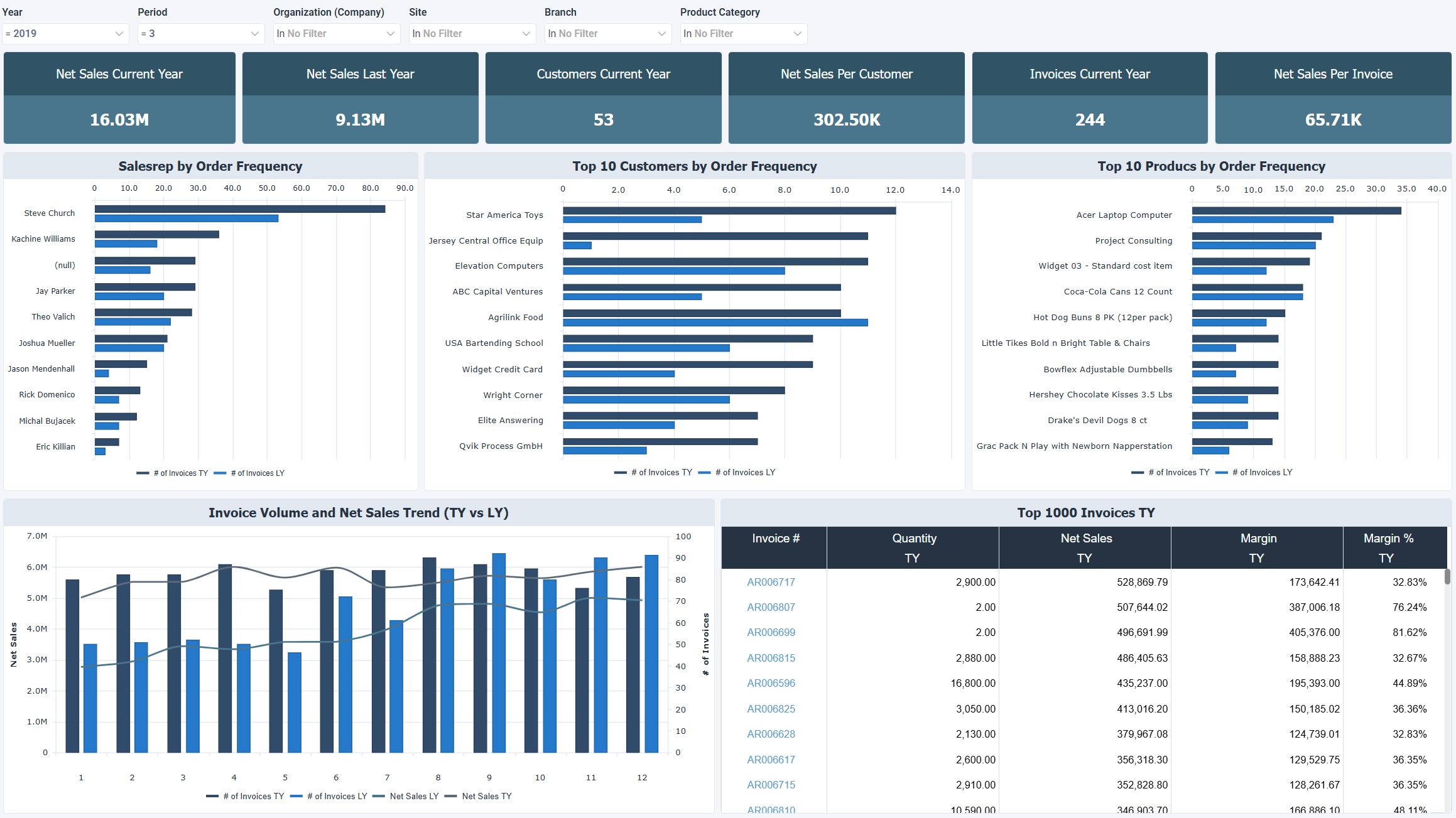
Task: Open invoice AR006717 link
Action: click(x=771, y=582)
